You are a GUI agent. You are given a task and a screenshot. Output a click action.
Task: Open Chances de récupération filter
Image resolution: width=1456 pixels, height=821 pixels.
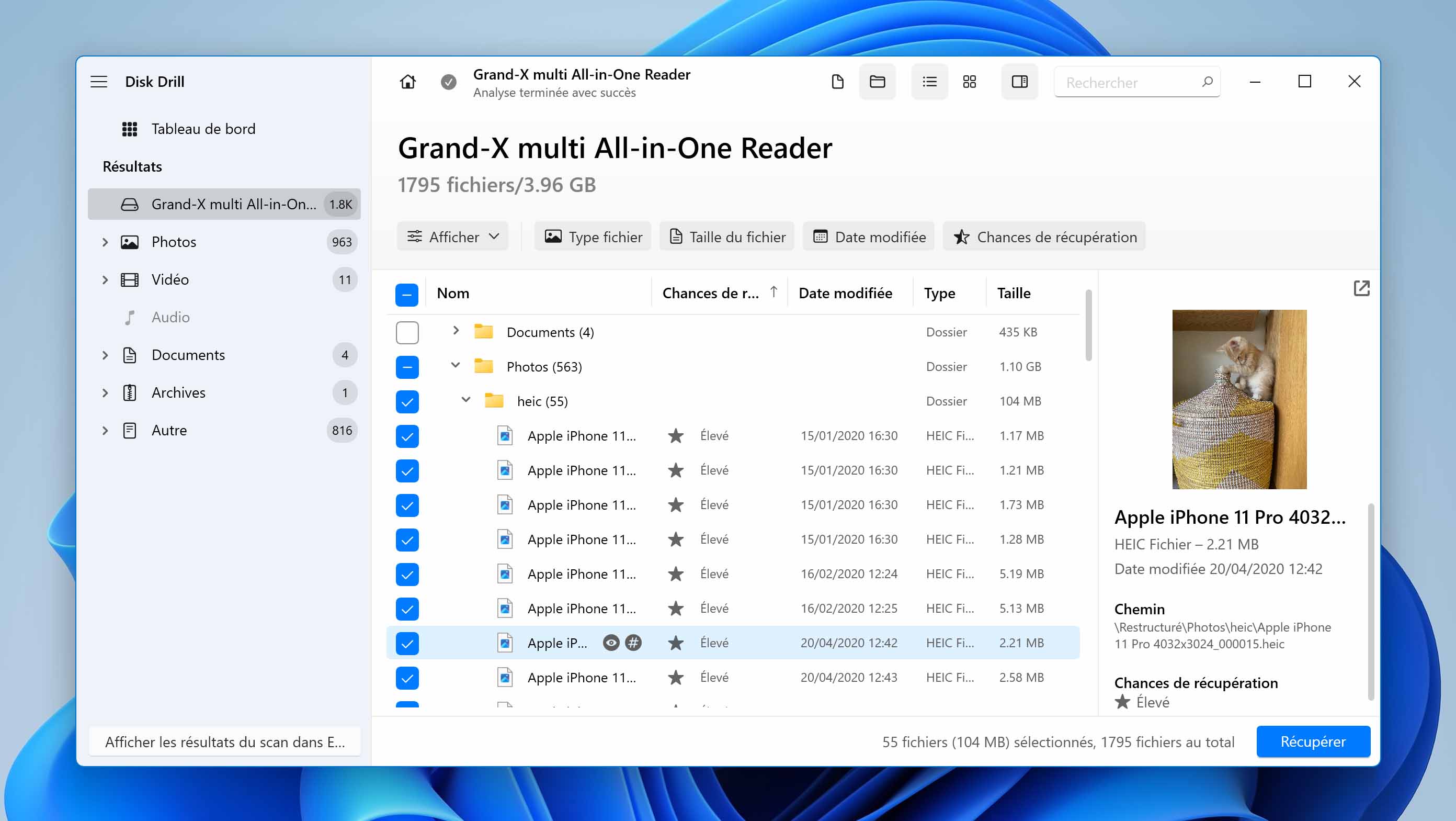[x=1044, y=237]
